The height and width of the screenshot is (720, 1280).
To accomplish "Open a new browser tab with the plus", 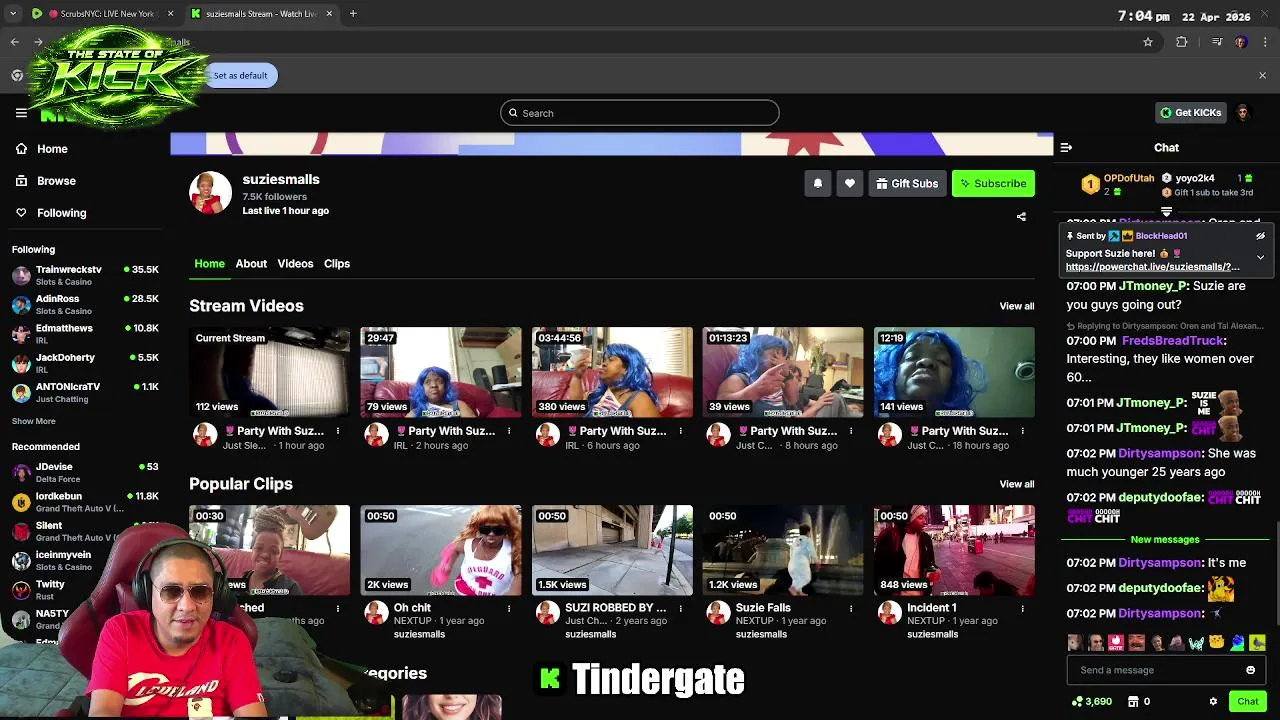I will click(353, 14).
